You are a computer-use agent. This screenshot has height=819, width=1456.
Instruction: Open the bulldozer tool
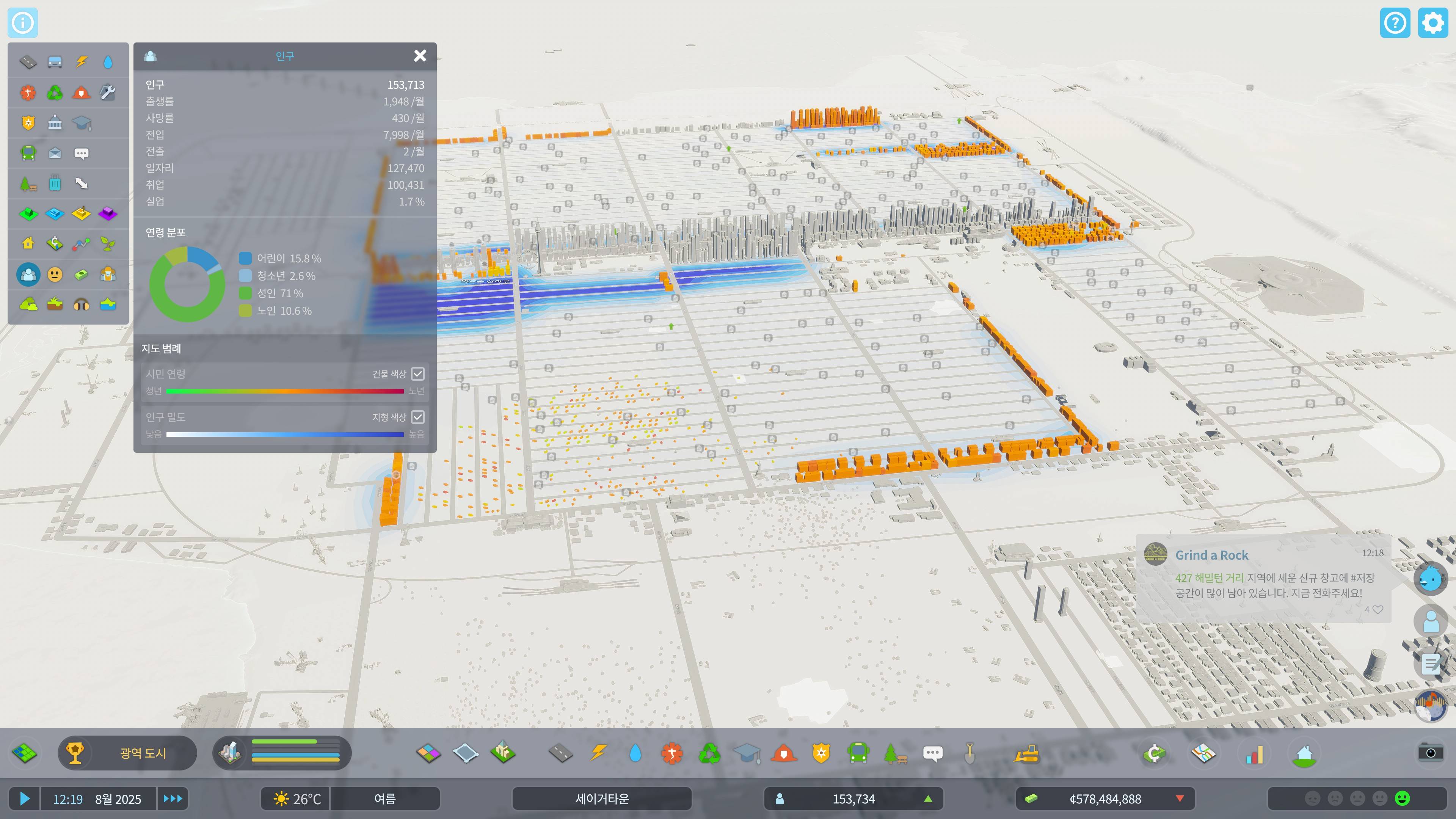[1026, 753]
